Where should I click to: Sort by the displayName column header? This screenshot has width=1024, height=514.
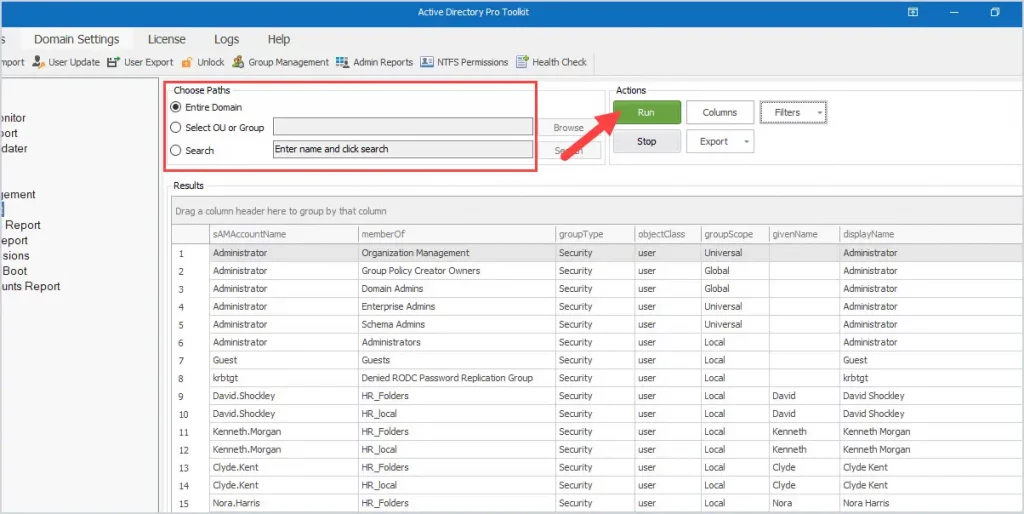(x=931, y=234)
